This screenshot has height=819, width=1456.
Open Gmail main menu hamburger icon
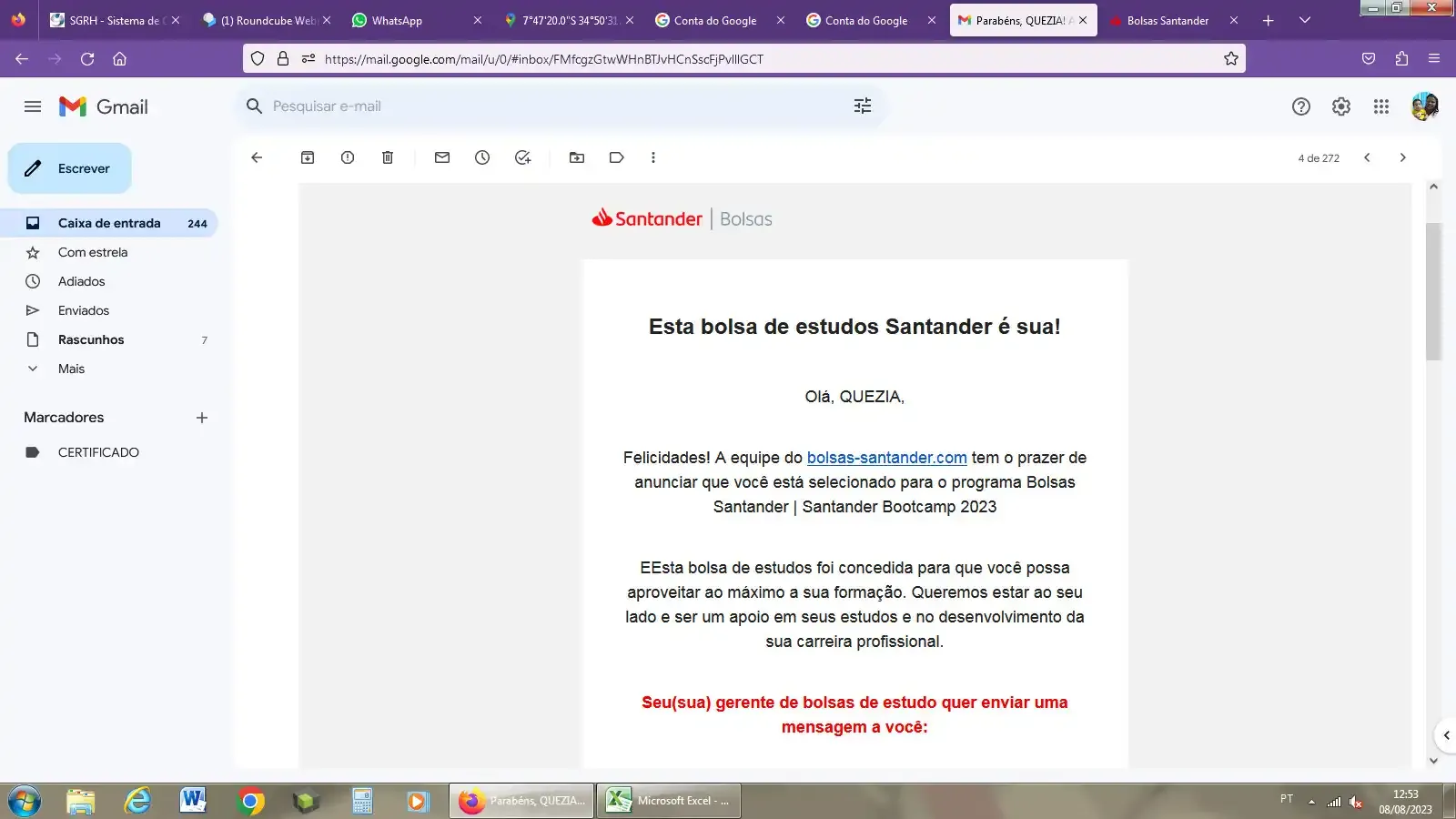coord(33,106)
